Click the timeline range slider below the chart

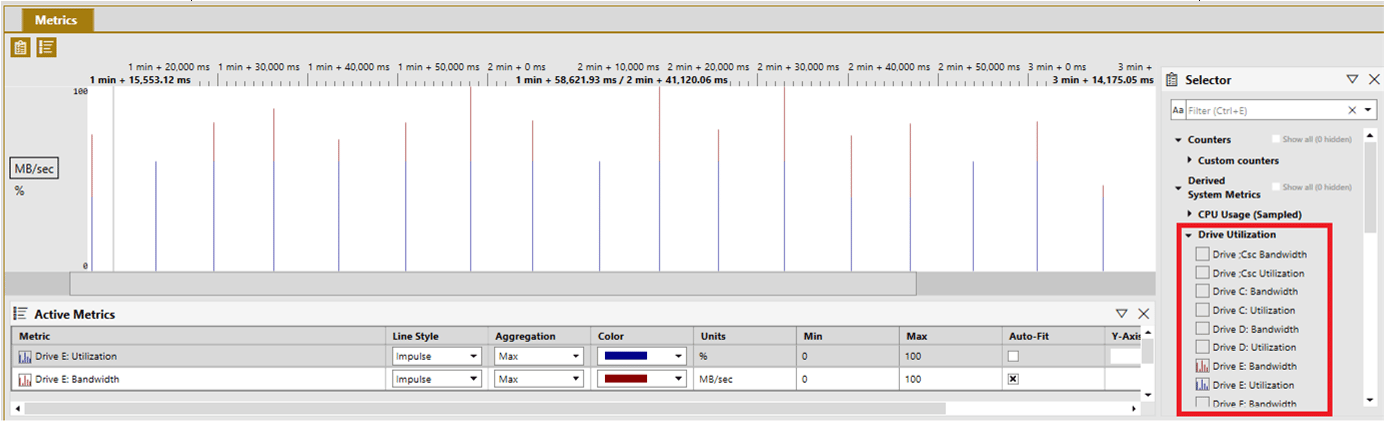[x=492, y=284]
